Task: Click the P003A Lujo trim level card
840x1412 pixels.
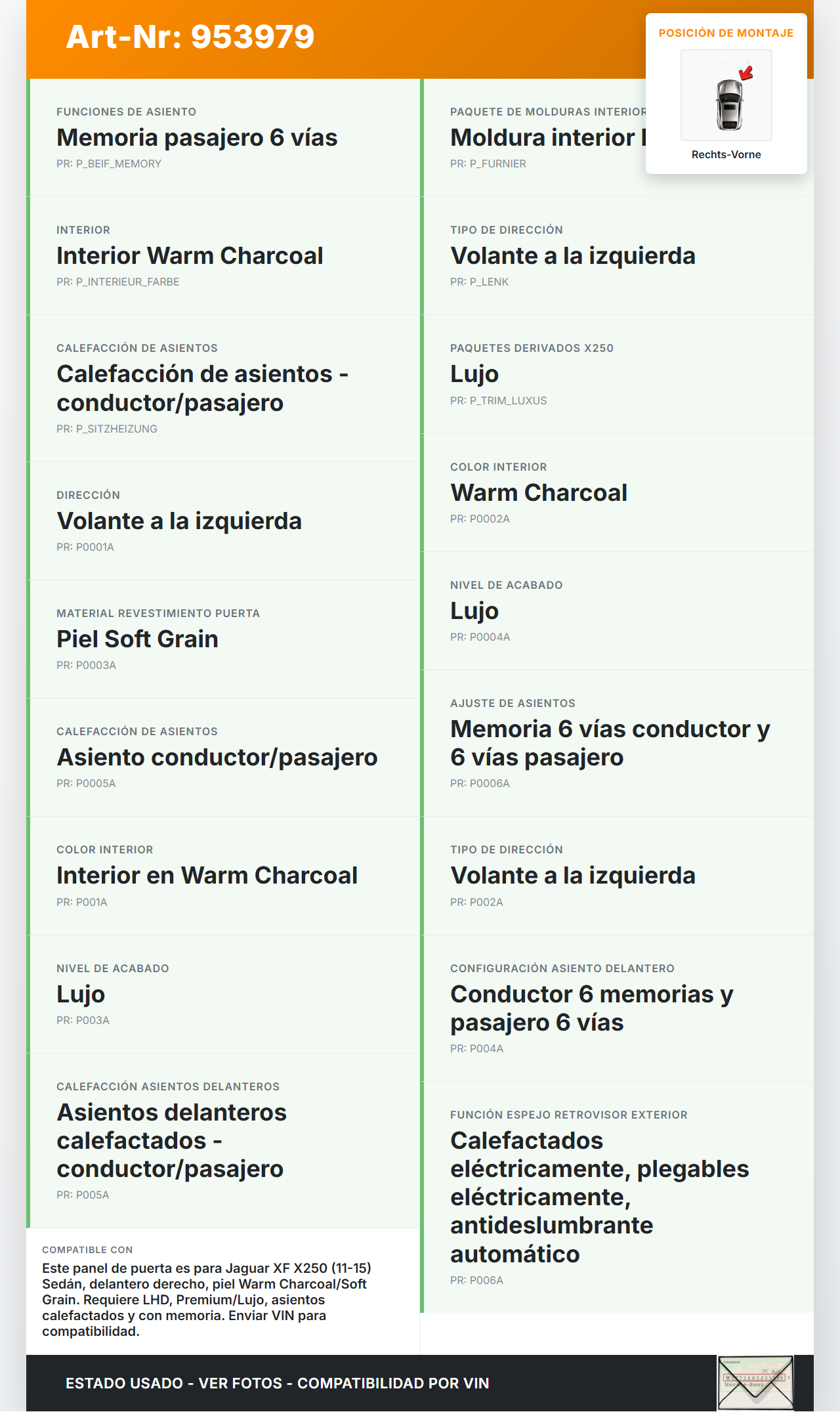Action: [81, 995]
